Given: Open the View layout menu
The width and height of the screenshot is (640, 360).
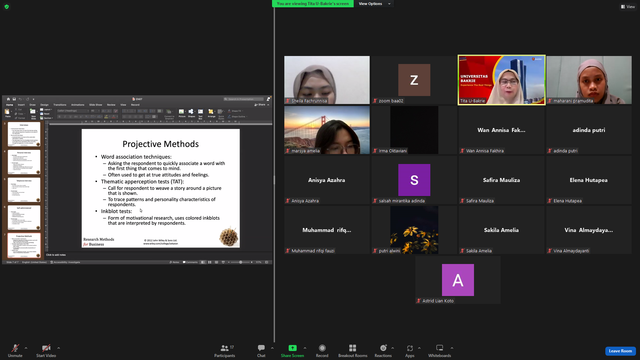Looking at the screenshot, I should (628, 7).
